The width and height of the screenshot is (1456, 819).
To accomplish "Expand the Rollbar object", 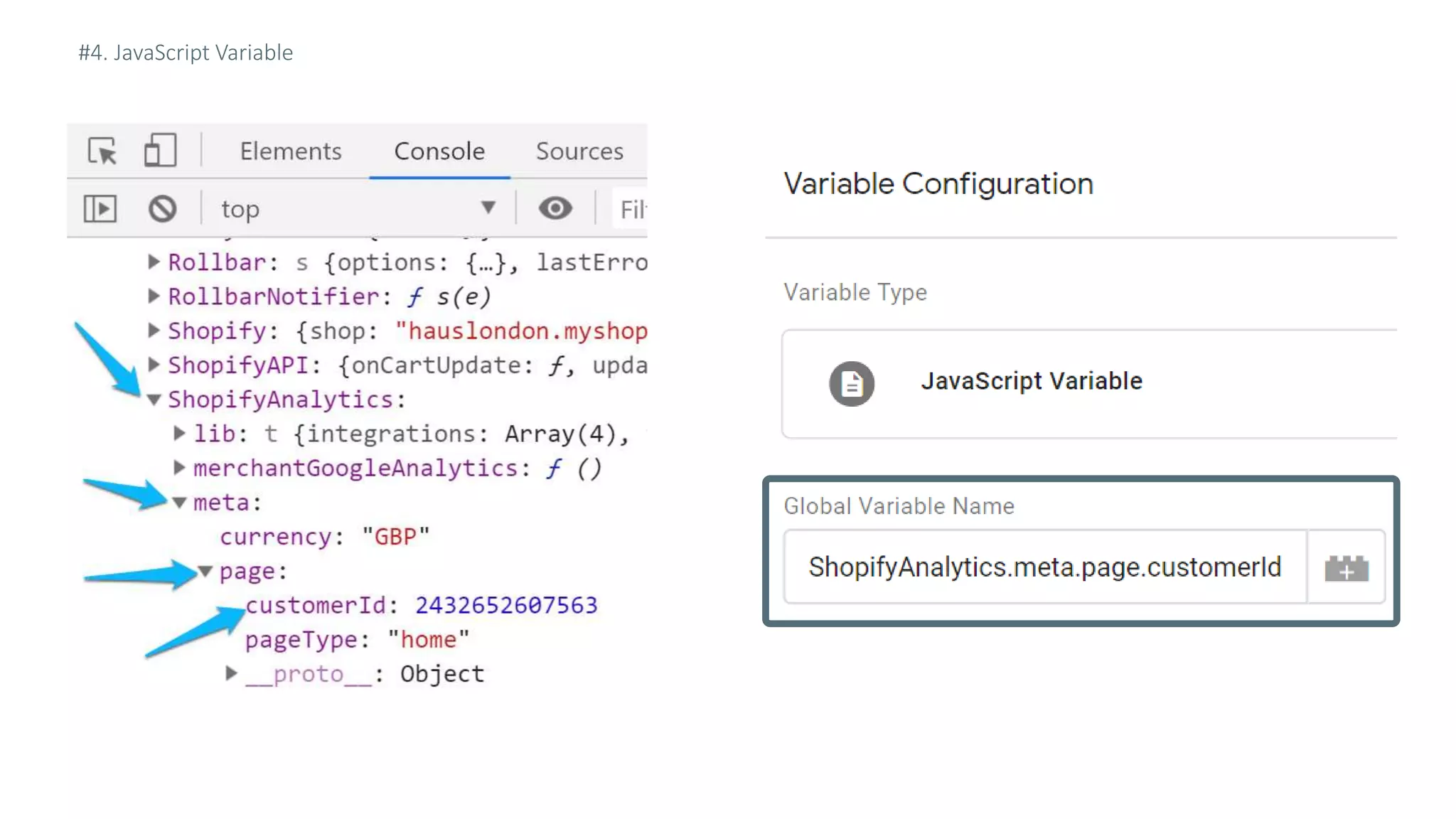I will [x=153, y=262].
